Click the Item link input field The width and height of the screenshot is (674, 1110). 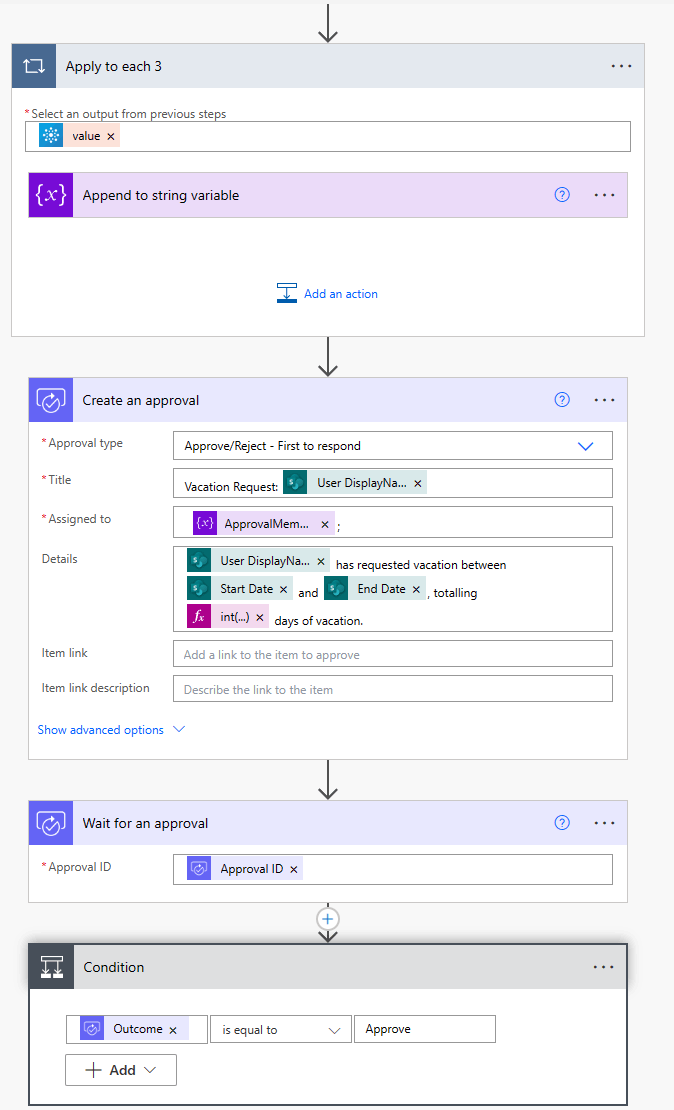point(392,653)
